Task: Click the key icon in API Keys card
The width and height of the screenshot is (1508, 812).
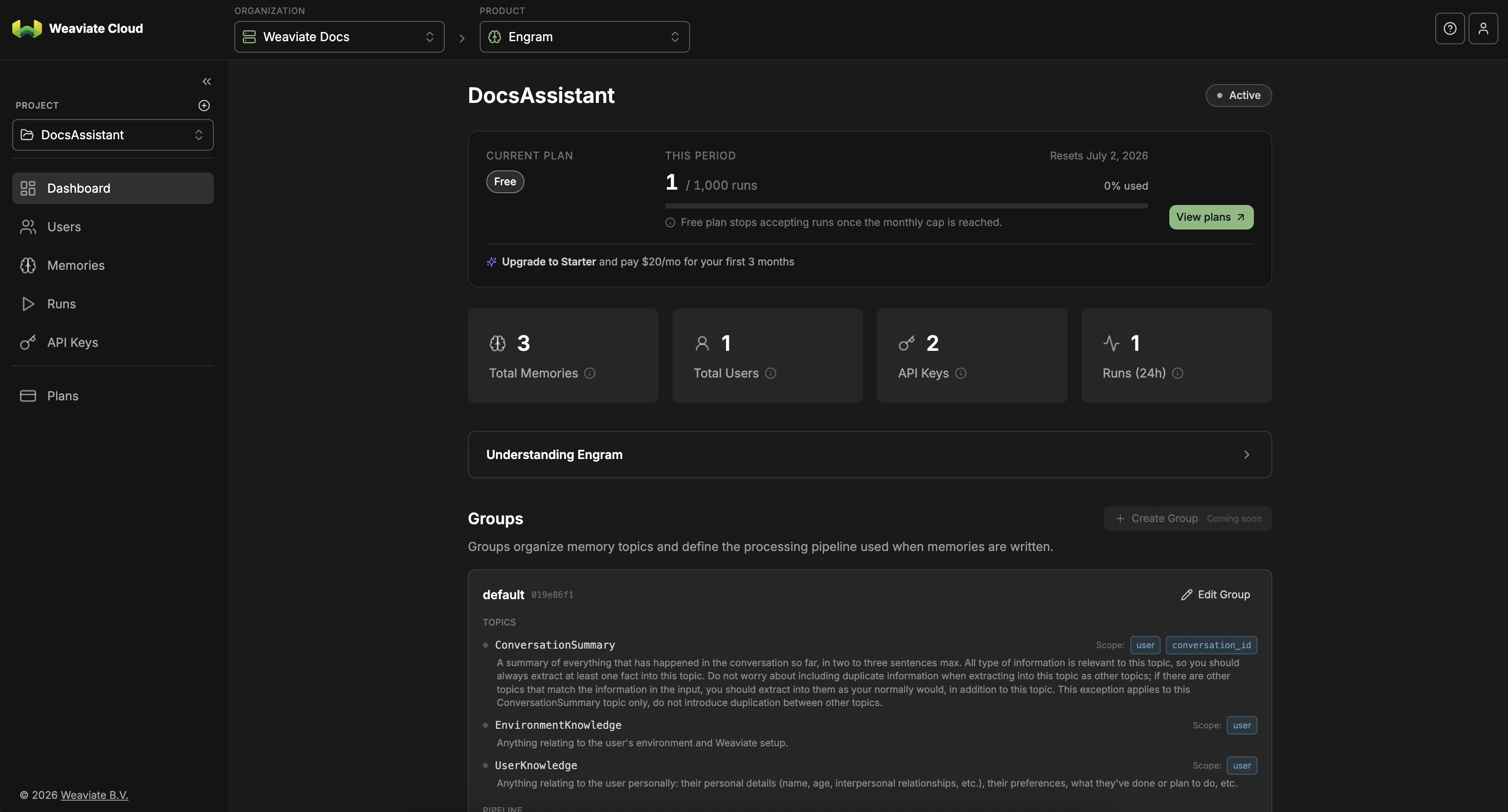Action: (906, 343)
